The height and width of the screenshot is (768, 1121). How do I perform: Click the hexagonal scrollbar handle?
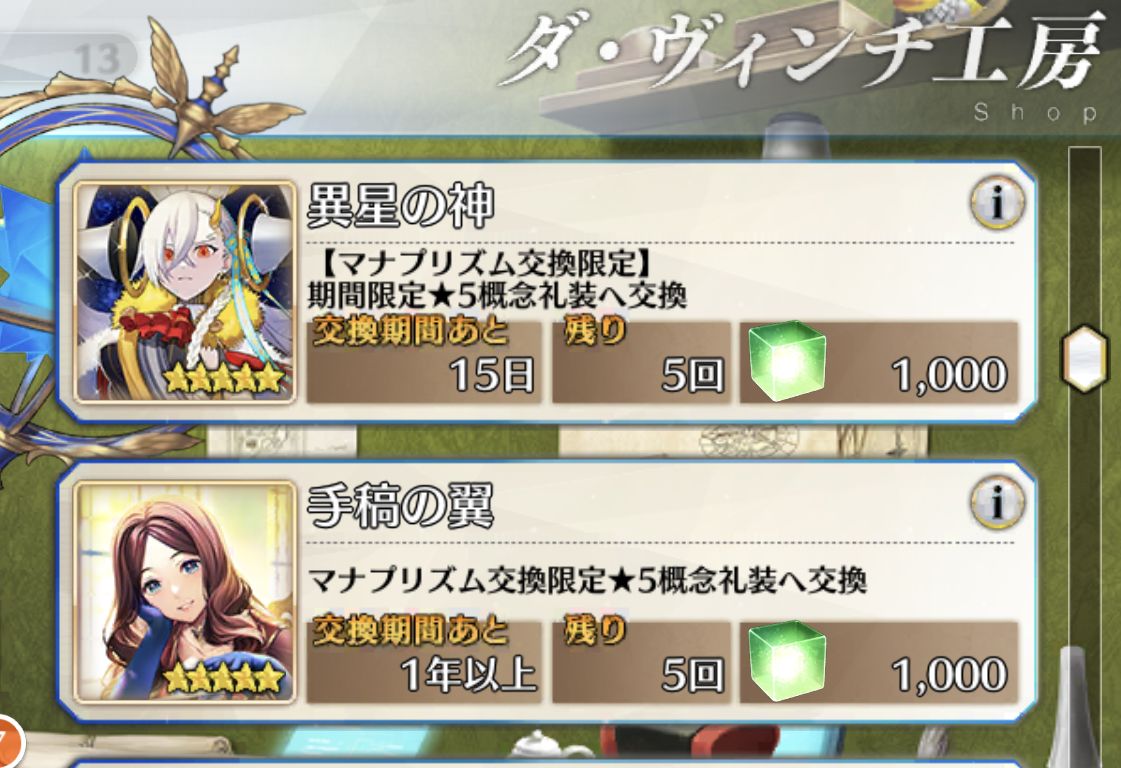tap(1085, 358)
